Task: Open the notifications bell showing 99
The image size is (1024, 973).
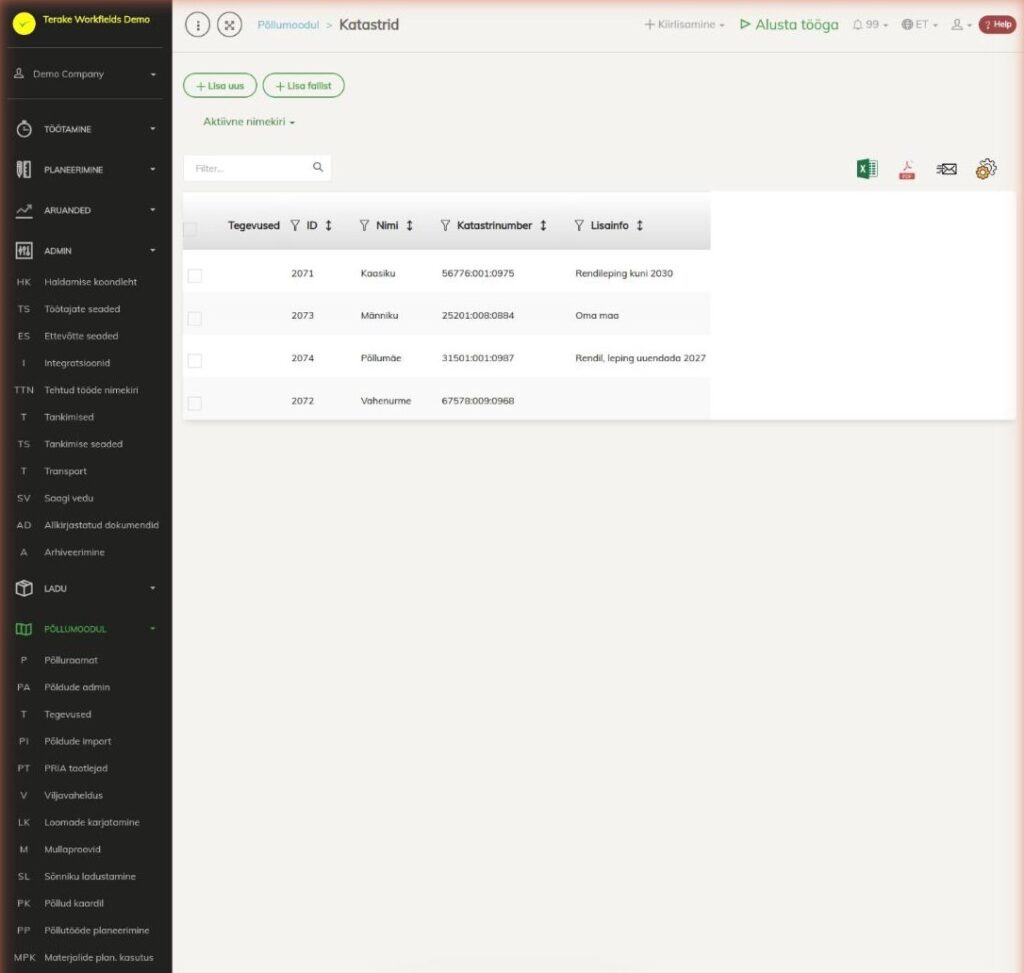Action: [870, 25]
